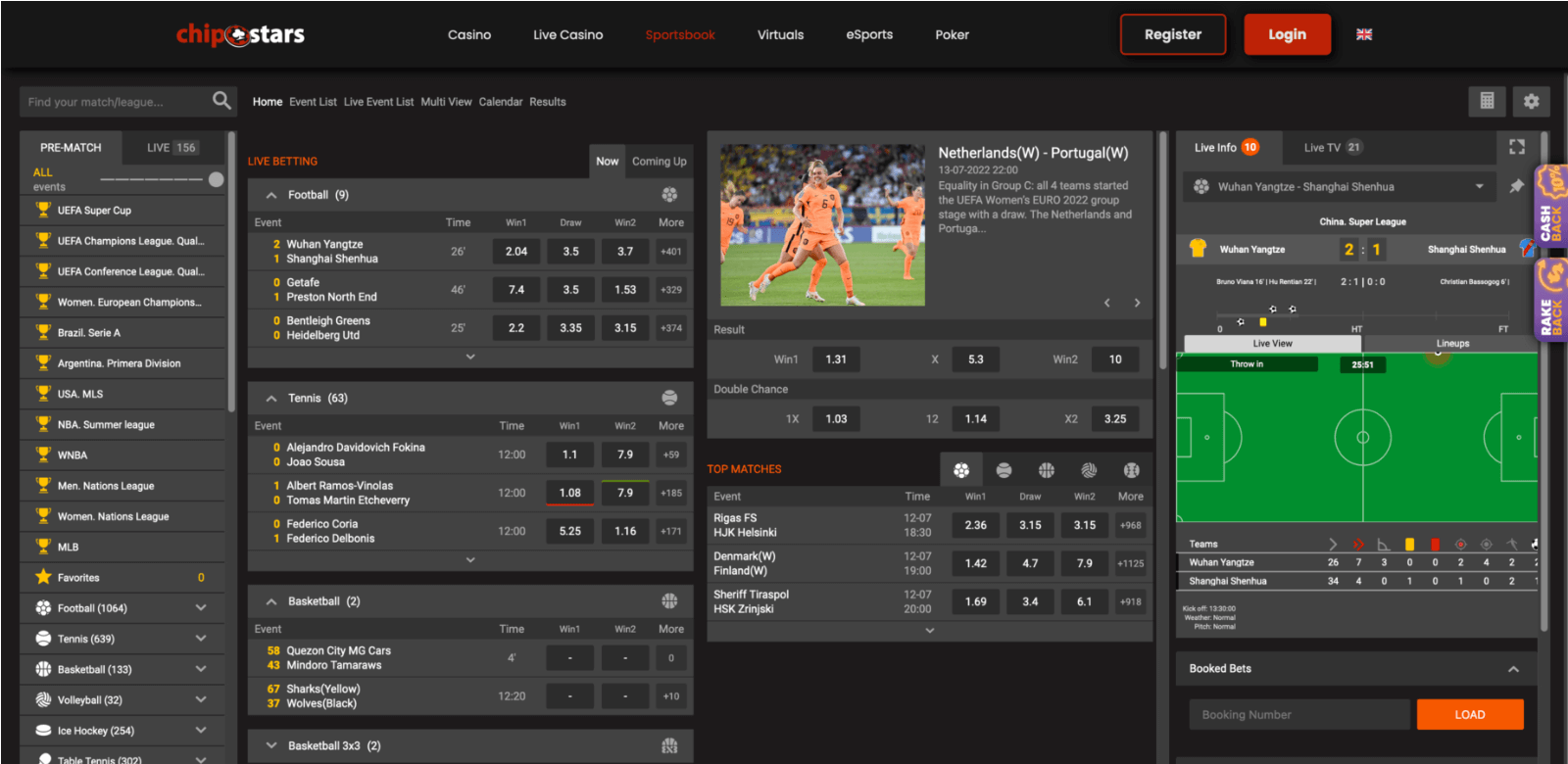
Task: Collapse the Tennis (63) live section
Action: pos(271,399)
